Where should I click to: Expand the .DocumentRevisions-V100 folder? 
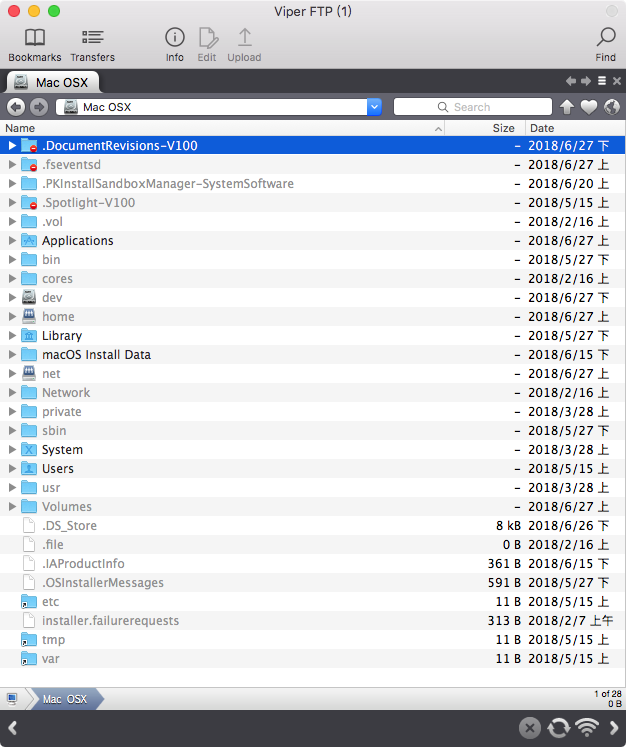pyautogui.click(x=12, y=145)
